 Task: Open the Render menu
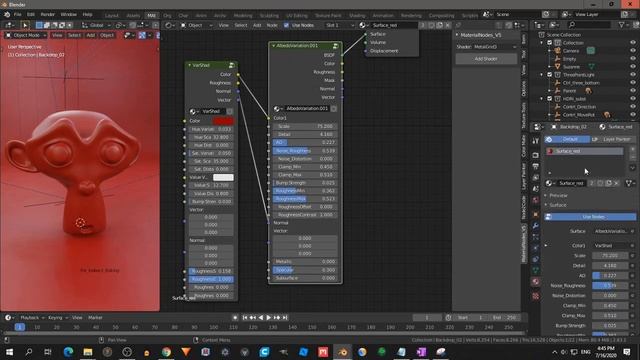click(47, 14)
